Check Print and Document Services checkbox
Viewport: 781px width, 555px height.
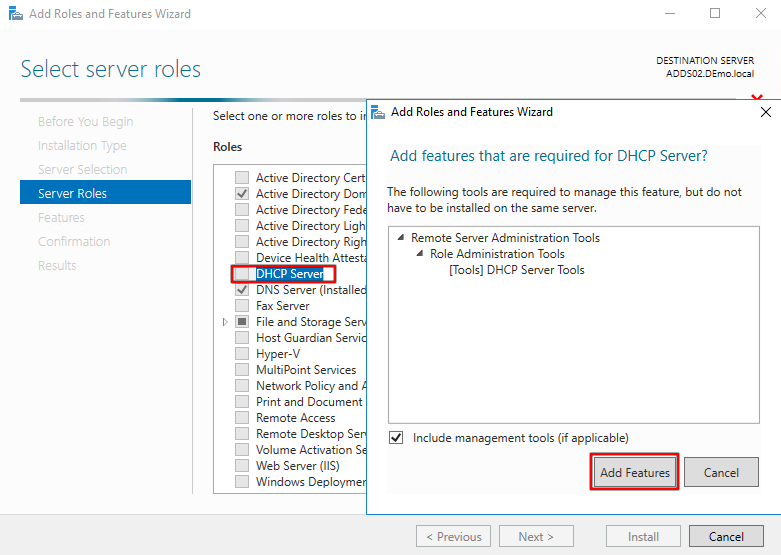click(242, 402)
